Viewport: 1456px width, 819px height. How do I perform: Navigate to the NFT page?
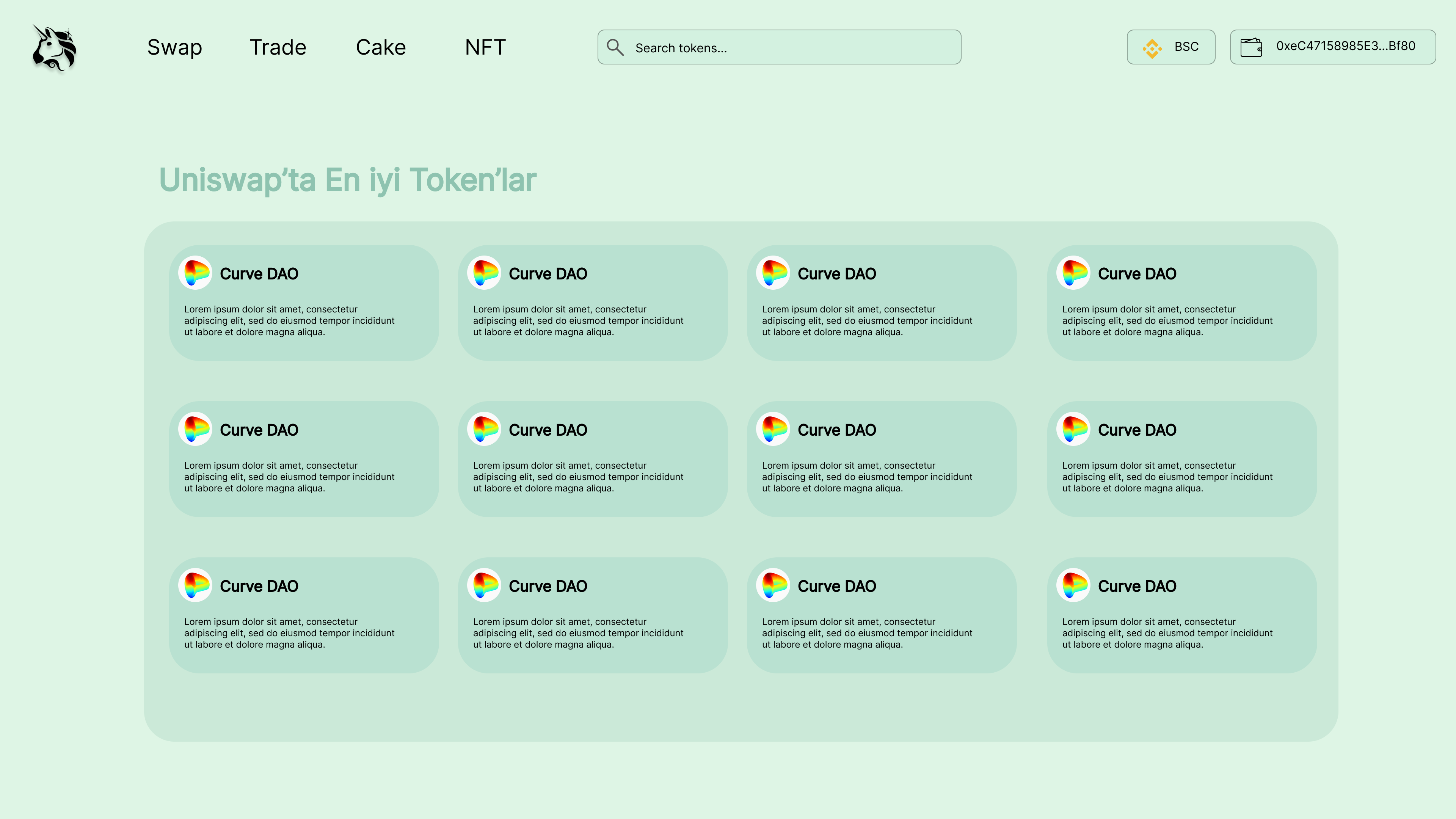click(x=485, y=47)
